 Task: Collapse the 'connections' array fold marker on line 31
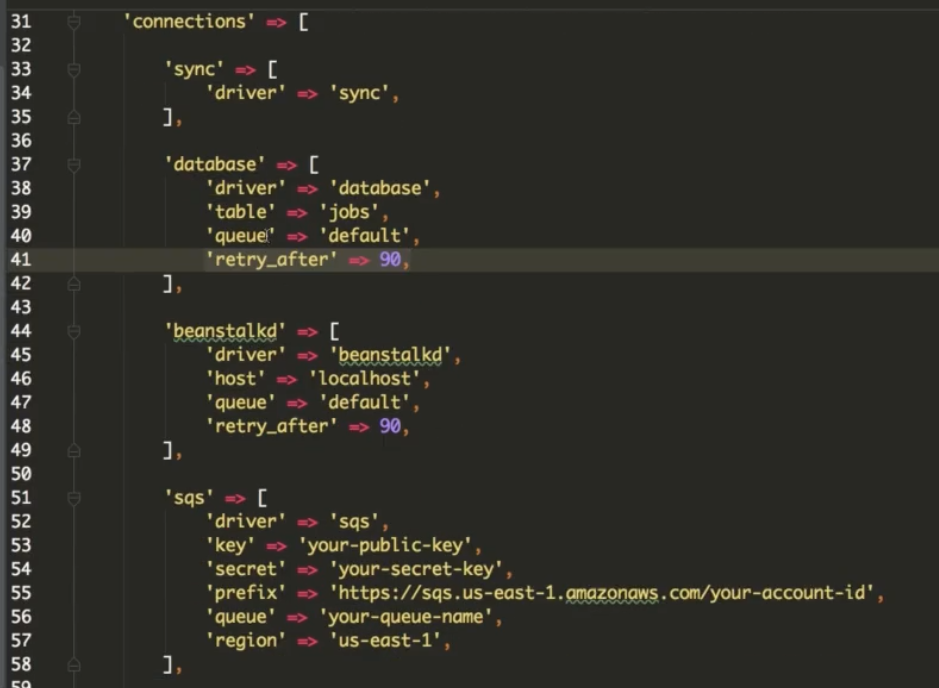click(x=74, y=22)
